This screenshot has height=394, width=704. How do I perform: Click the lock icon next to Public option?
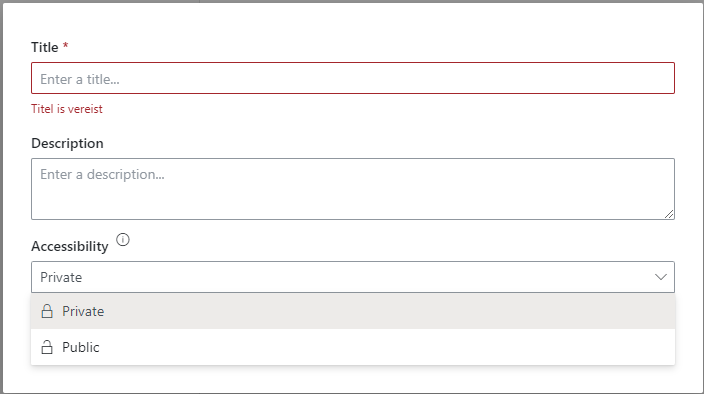(x=47, y=347)
